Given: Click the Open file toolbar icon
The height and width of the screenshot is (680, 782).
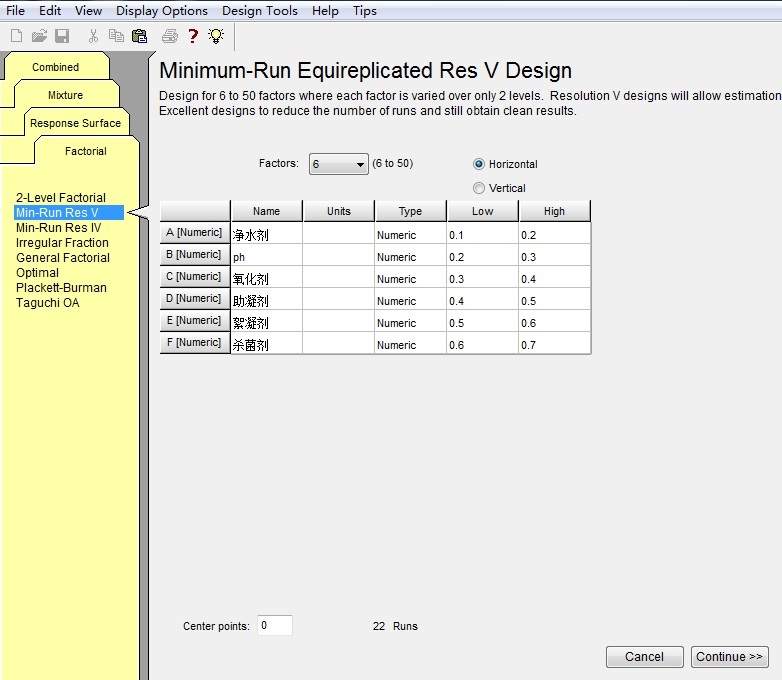Looking at the screenshot, I should click(39, 36).
